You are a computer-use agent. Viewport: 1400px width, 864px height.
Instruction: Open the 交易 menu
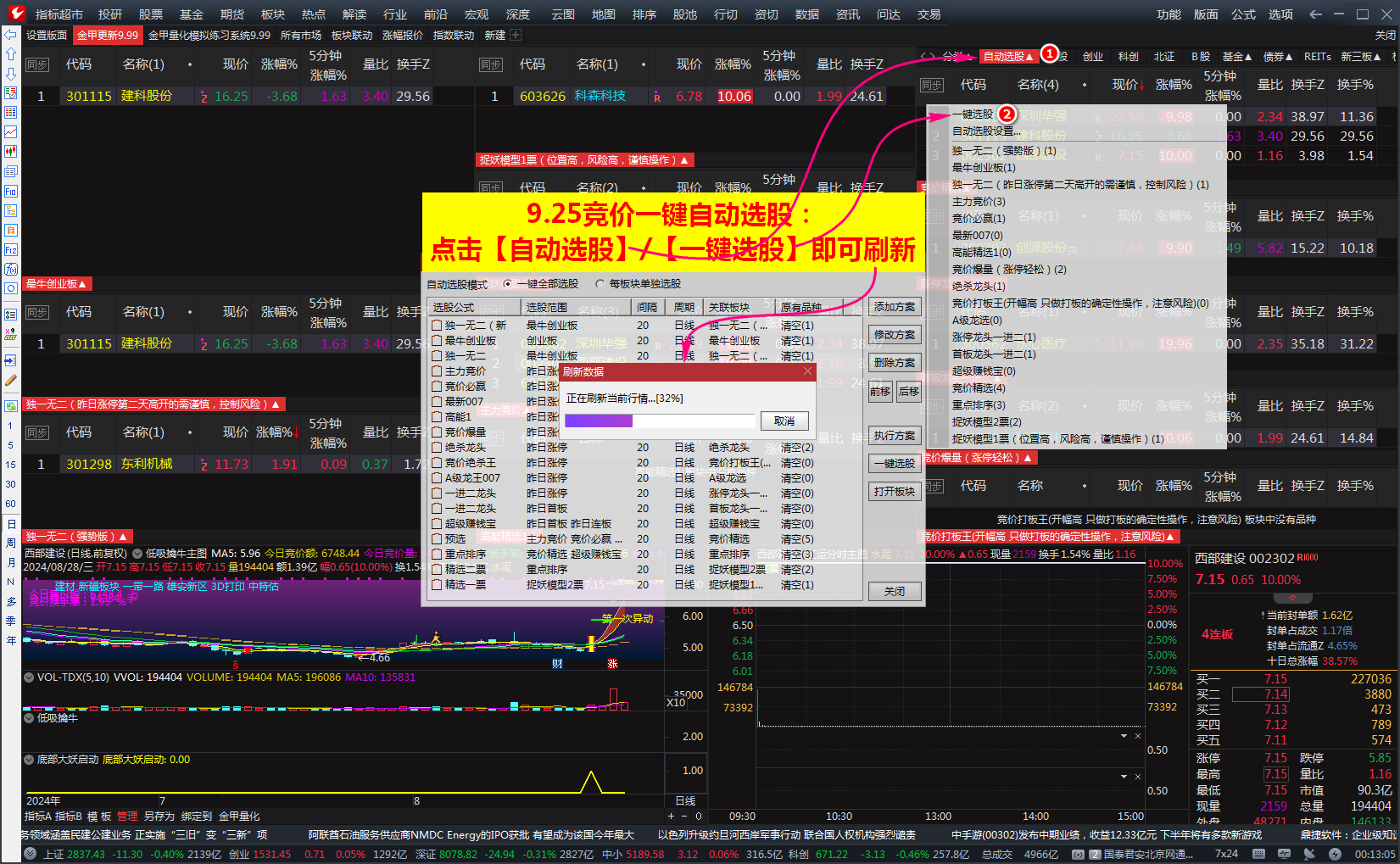(928, 14)
